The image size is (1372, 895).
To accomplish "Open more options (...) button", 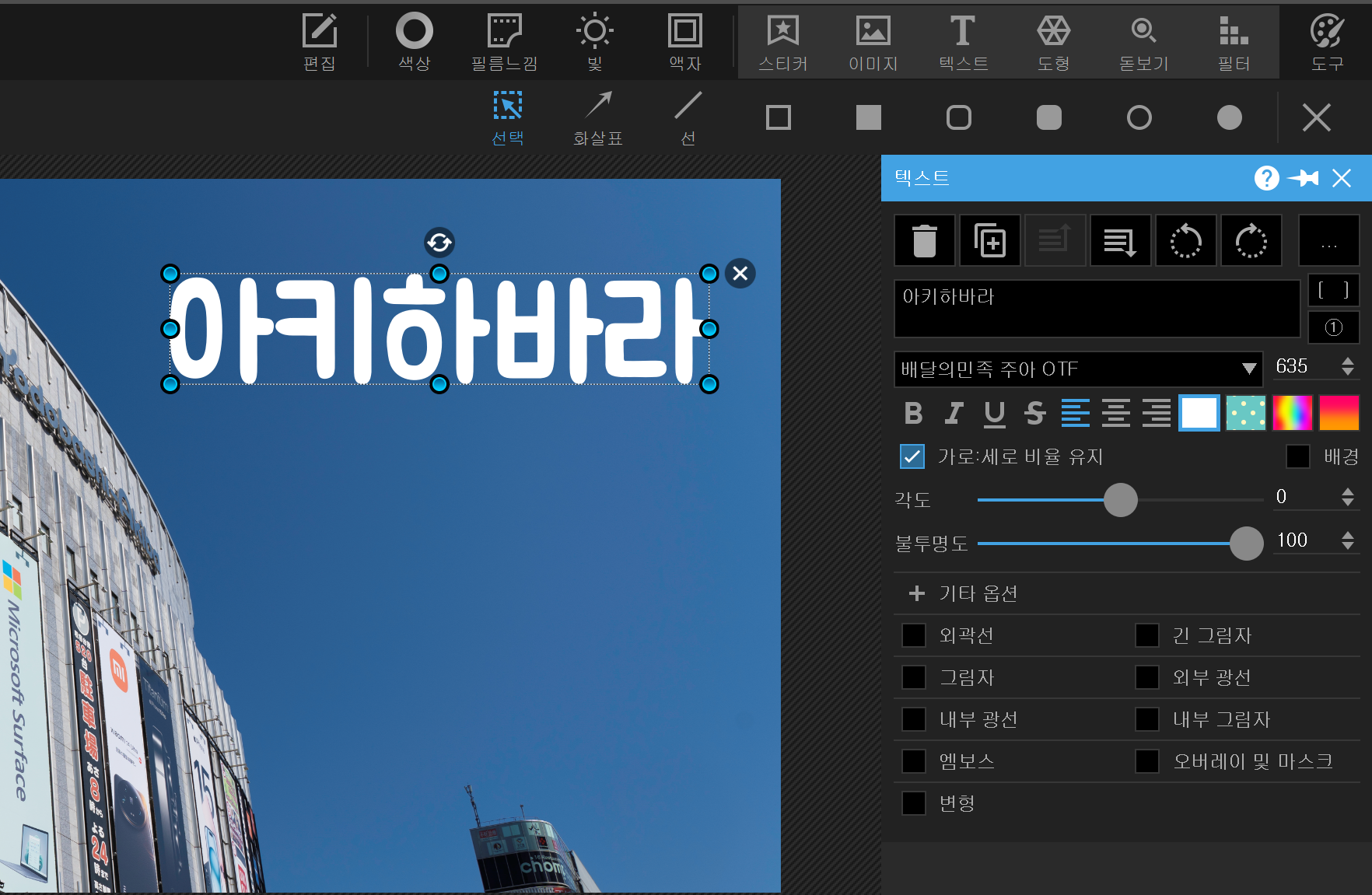I will tap(1329, 241).
